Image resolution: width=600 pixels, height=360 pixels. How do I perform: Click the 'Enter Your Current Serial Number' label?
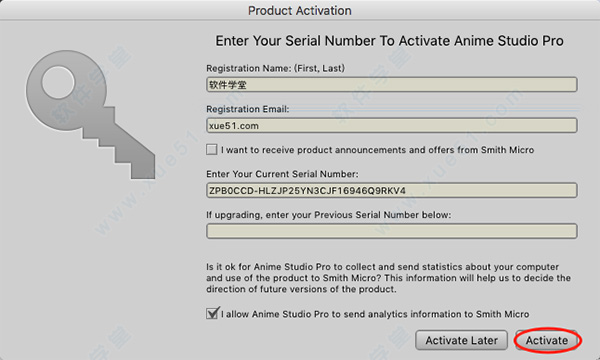click(x=282, y=174)
